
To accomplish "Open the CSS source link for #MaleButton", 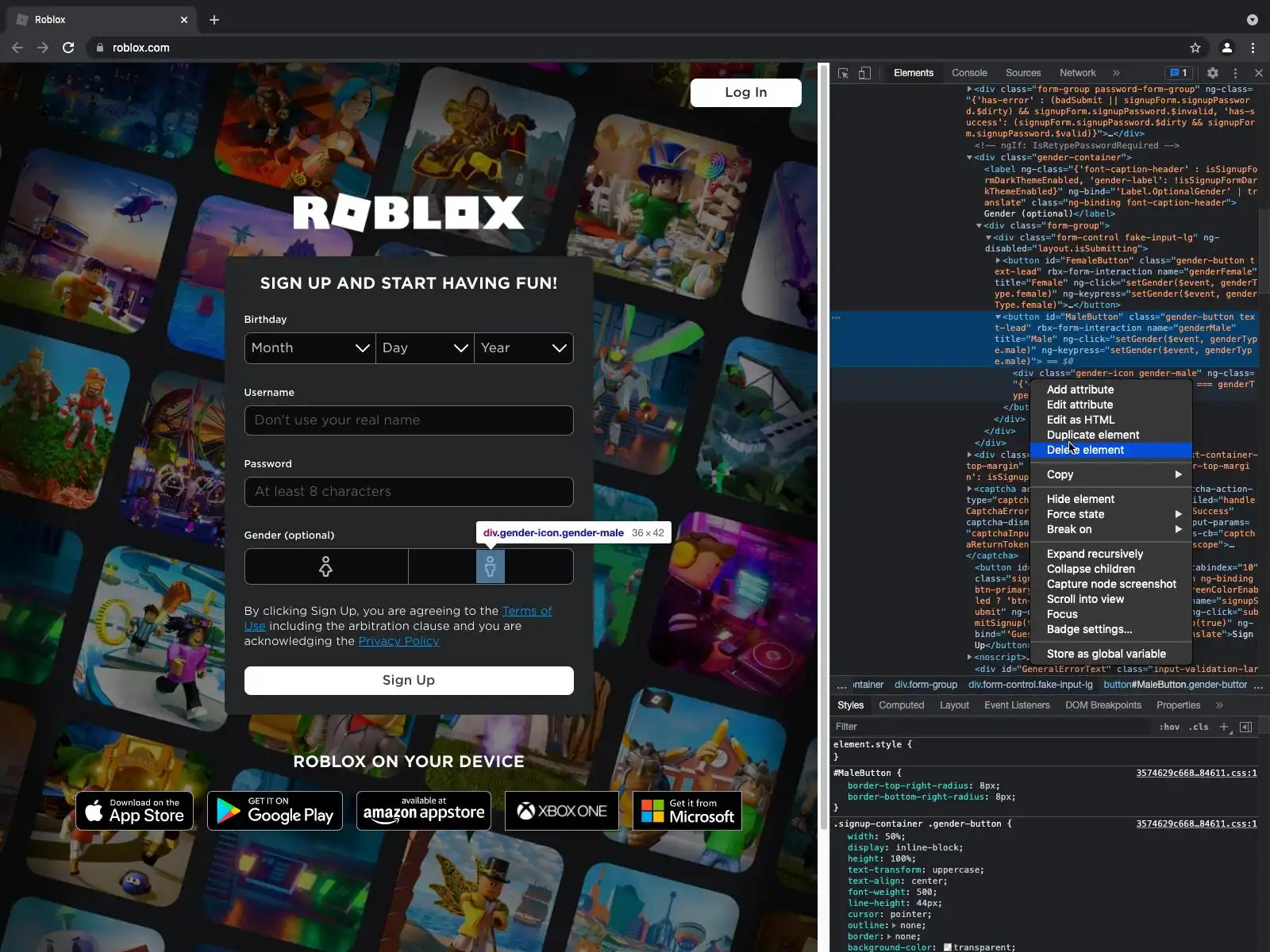I will (x=1196, y=773).
